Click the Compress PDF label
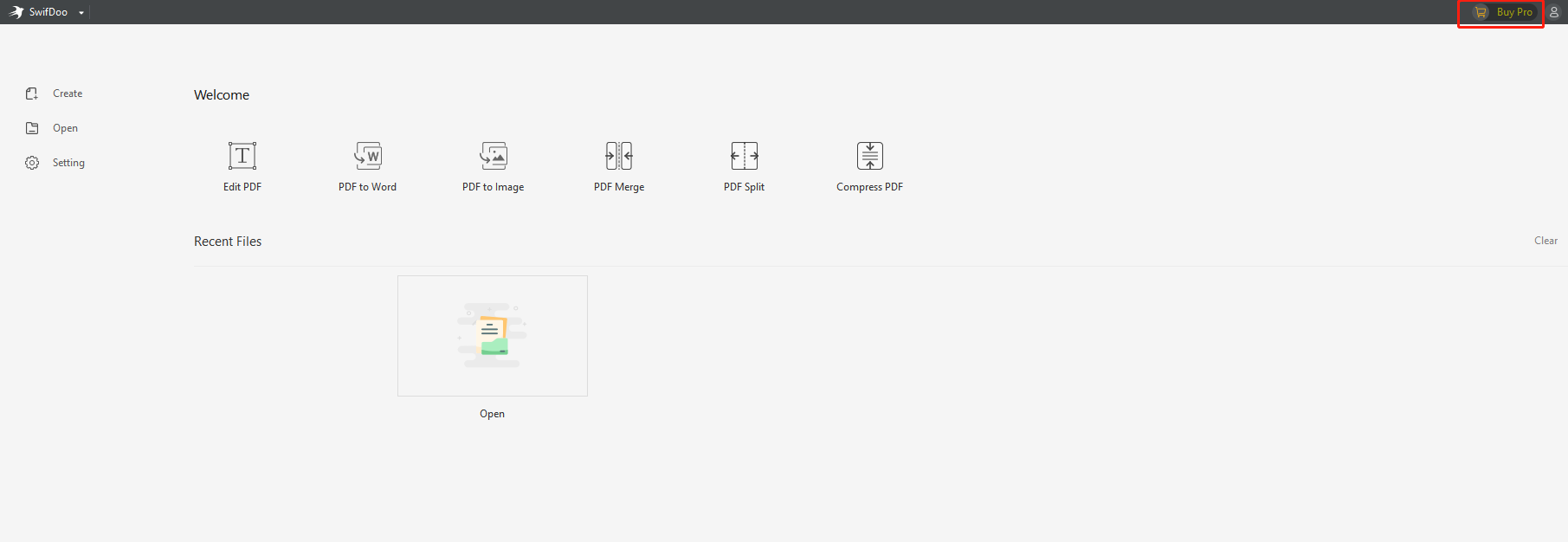 point(870,187)
